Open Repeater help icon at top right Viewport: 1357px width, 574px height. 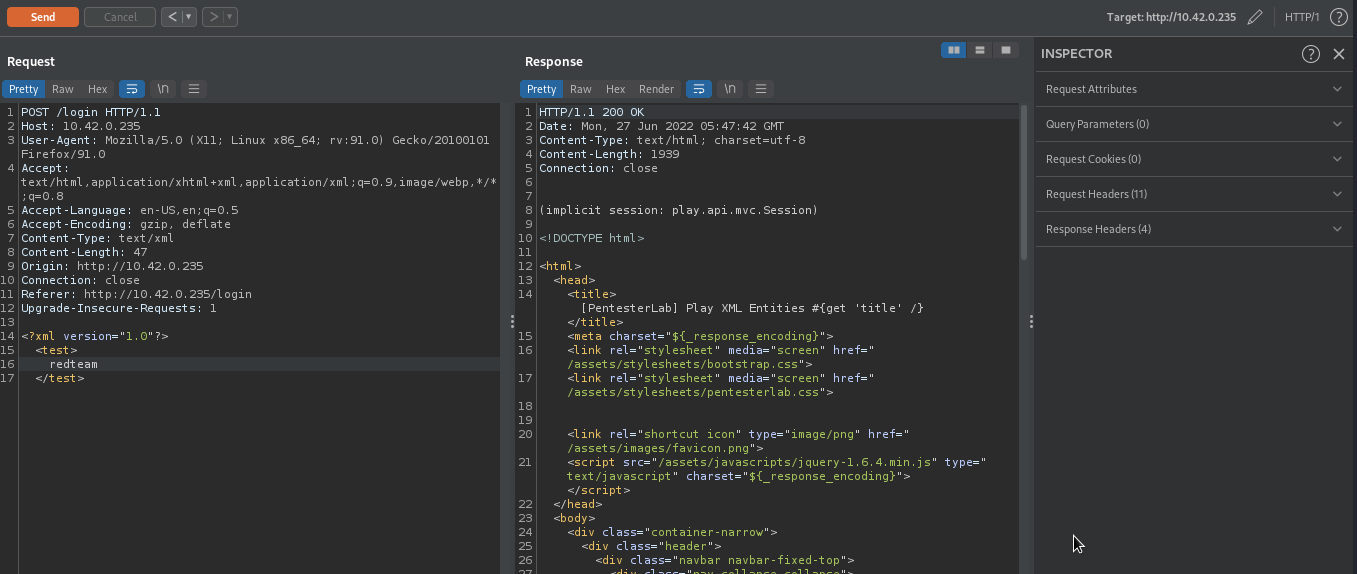click(x=1339, y=17)
